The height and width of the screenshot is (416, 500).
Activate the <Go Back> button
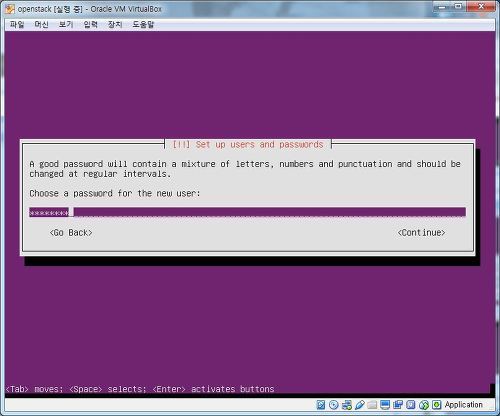(x=71, y=233)
